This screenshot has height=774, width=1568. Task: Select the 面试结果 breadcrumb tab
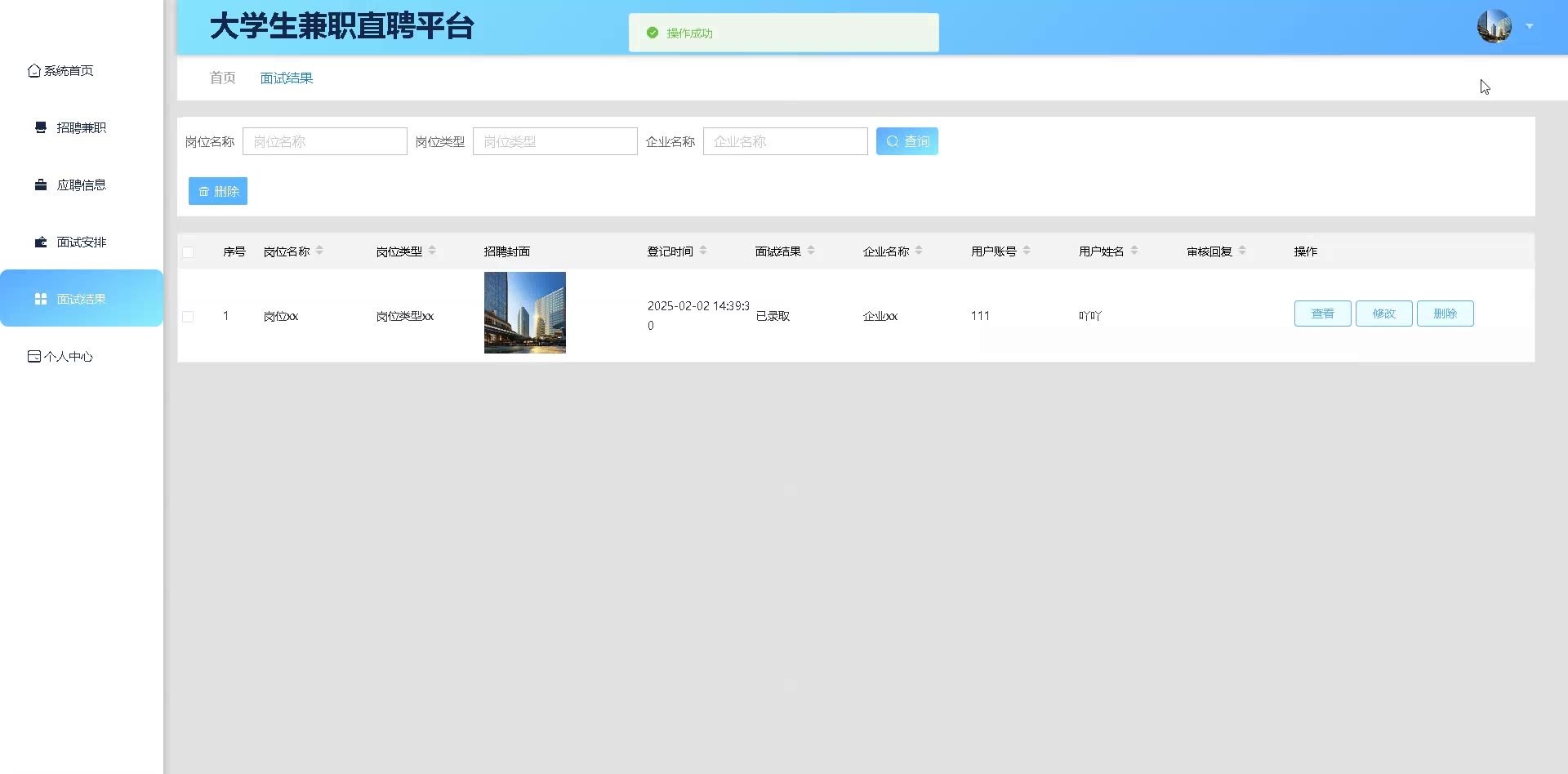[287, 78]
